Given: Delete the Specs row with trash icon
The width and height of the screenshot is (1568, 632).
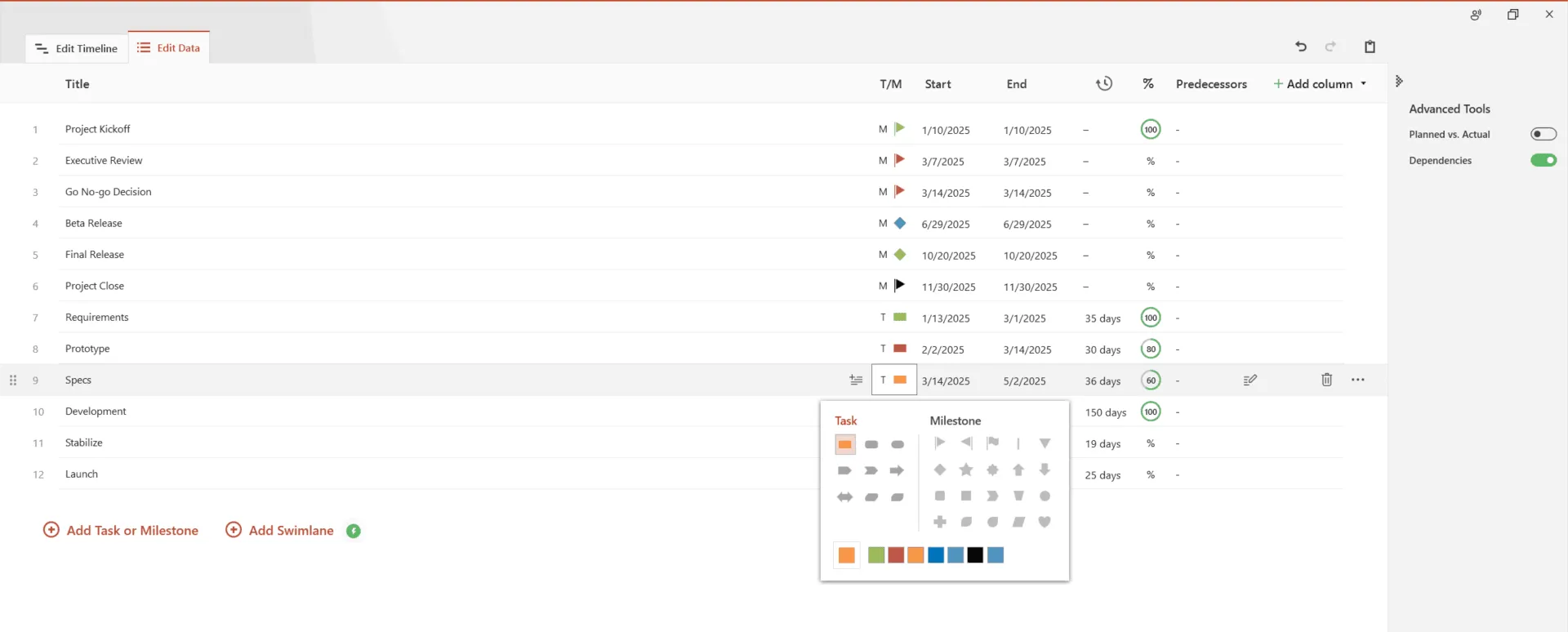Looking at the screenshot, I should 1326,380.
